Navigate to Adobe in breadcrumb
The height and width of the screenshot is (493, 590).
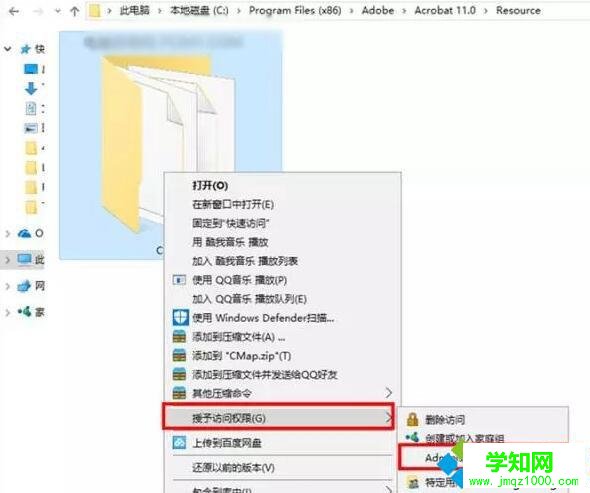(x=378, y=11)
